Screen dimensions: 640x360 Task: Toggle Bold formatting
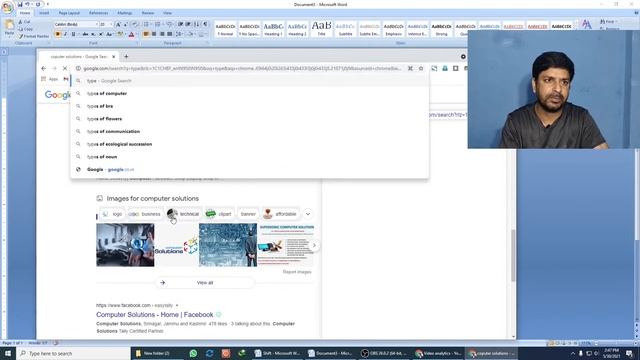[x=58, y=34]
